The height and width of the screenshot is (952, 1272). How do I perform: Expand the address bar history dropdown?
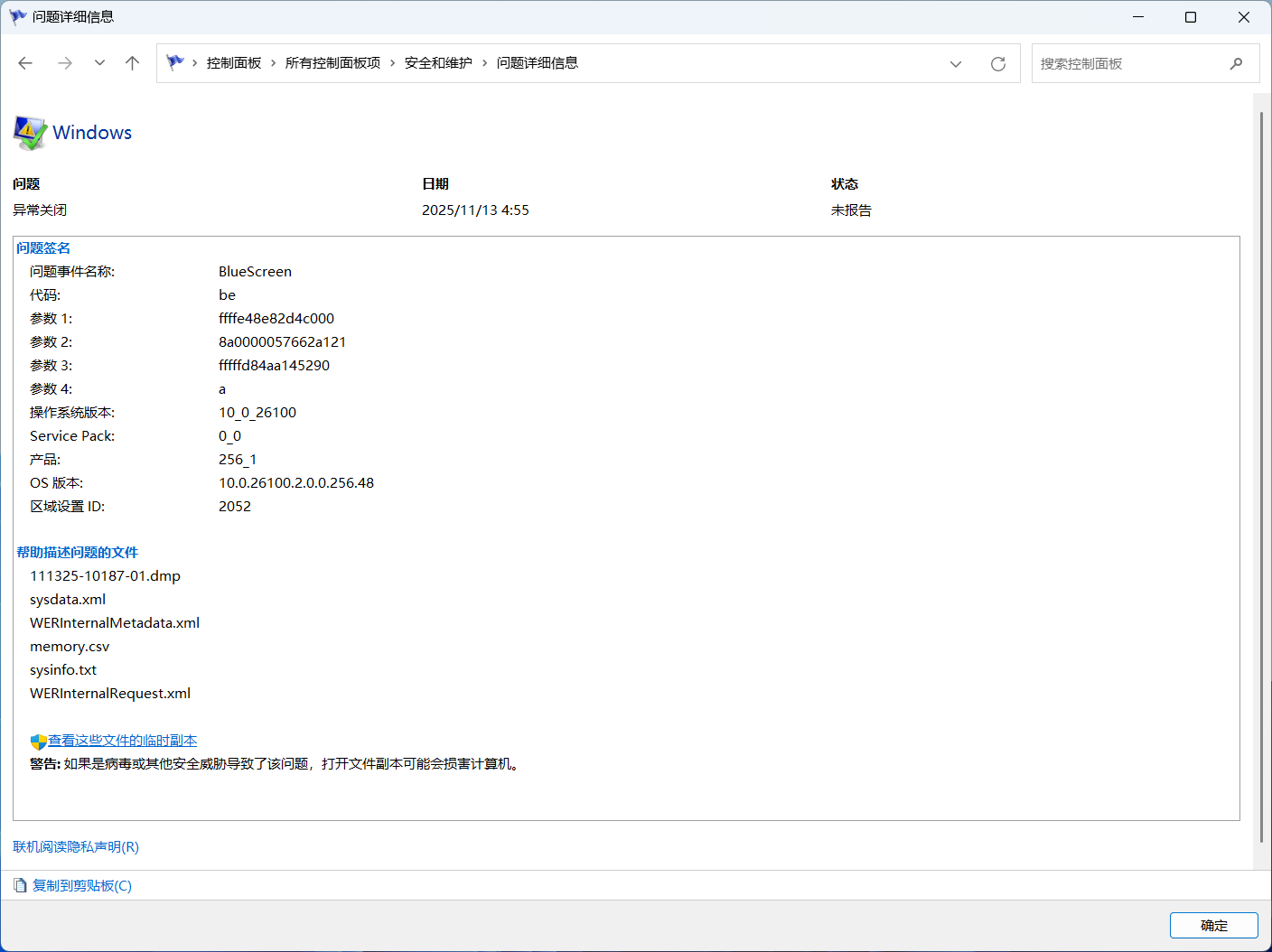956,64
